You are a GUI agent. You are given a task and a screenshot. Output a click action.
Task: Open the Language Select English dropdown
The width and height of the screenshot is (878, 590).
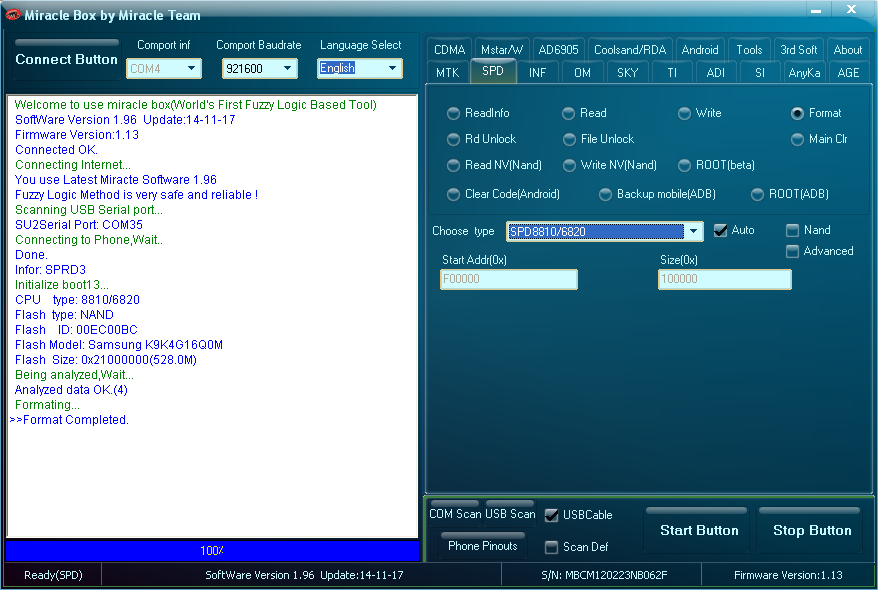pos(393,68)
